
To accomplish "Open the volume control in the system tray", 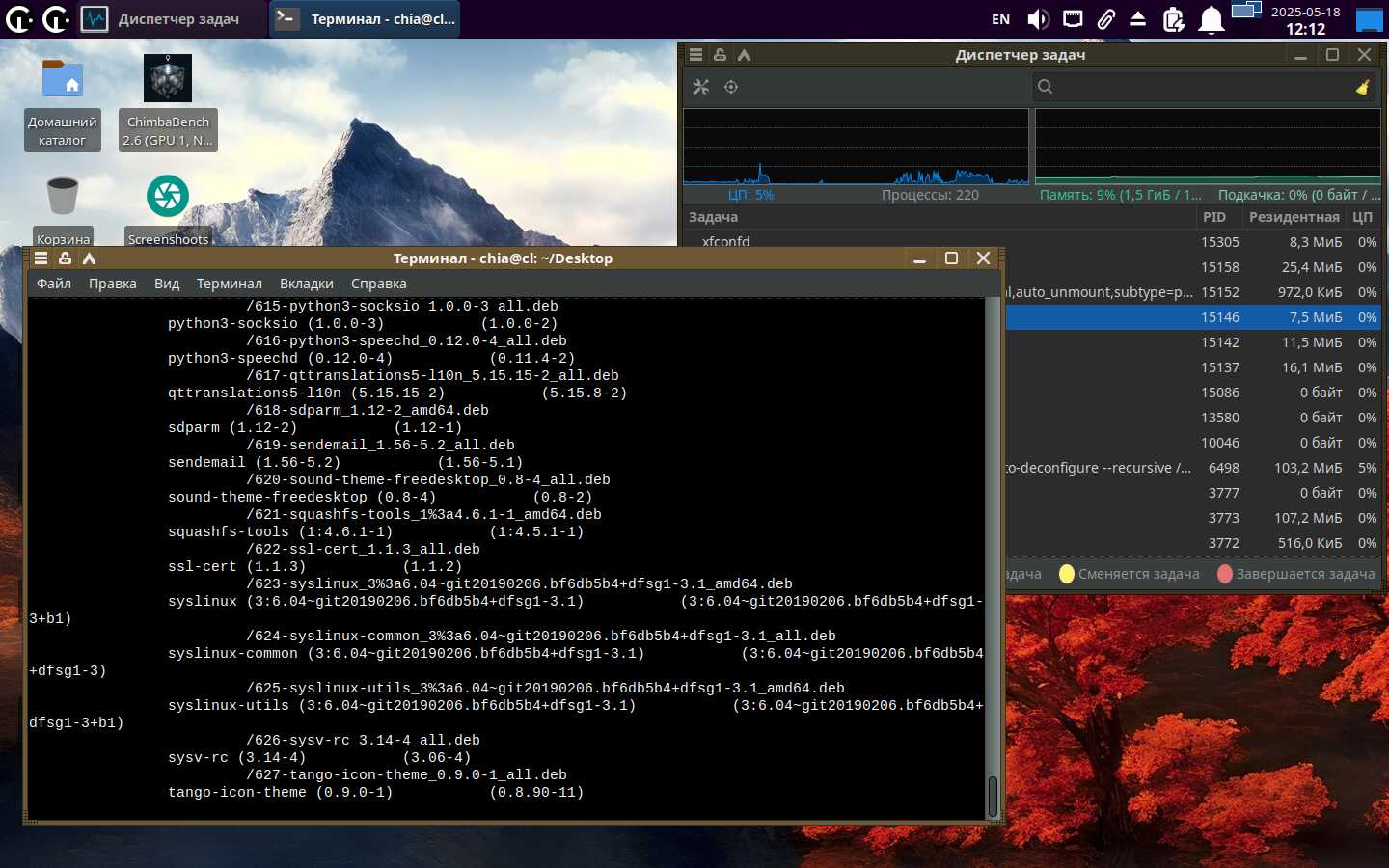I will (1038, 19).
